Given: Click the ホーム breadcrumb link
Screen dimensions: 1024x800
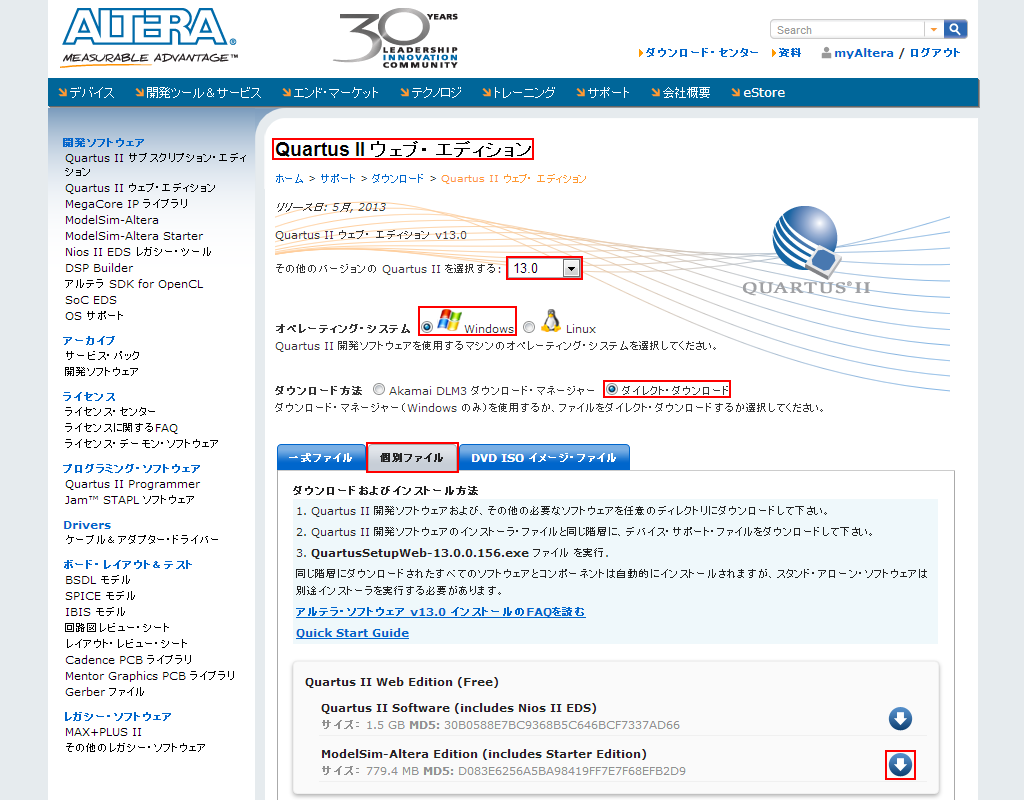Looking at the screenshot, I should pos(289,178).
